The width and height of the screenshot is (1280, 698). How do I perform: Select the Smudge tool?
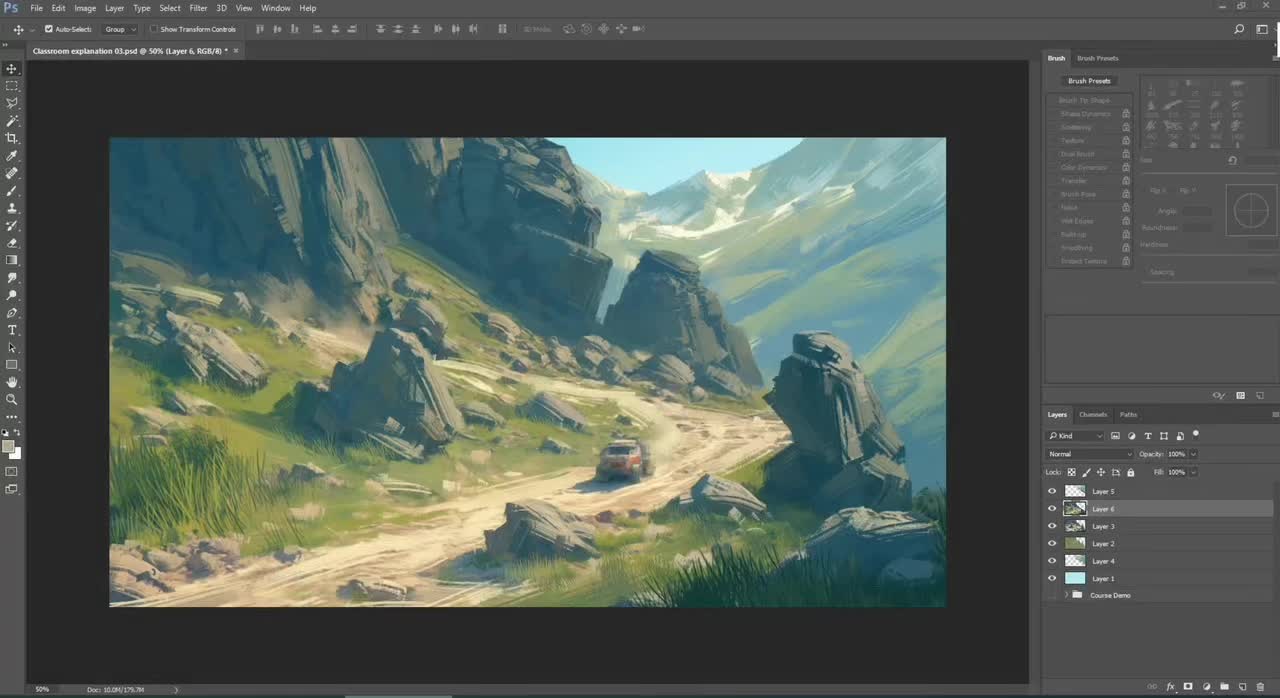(x=12, y=277)
